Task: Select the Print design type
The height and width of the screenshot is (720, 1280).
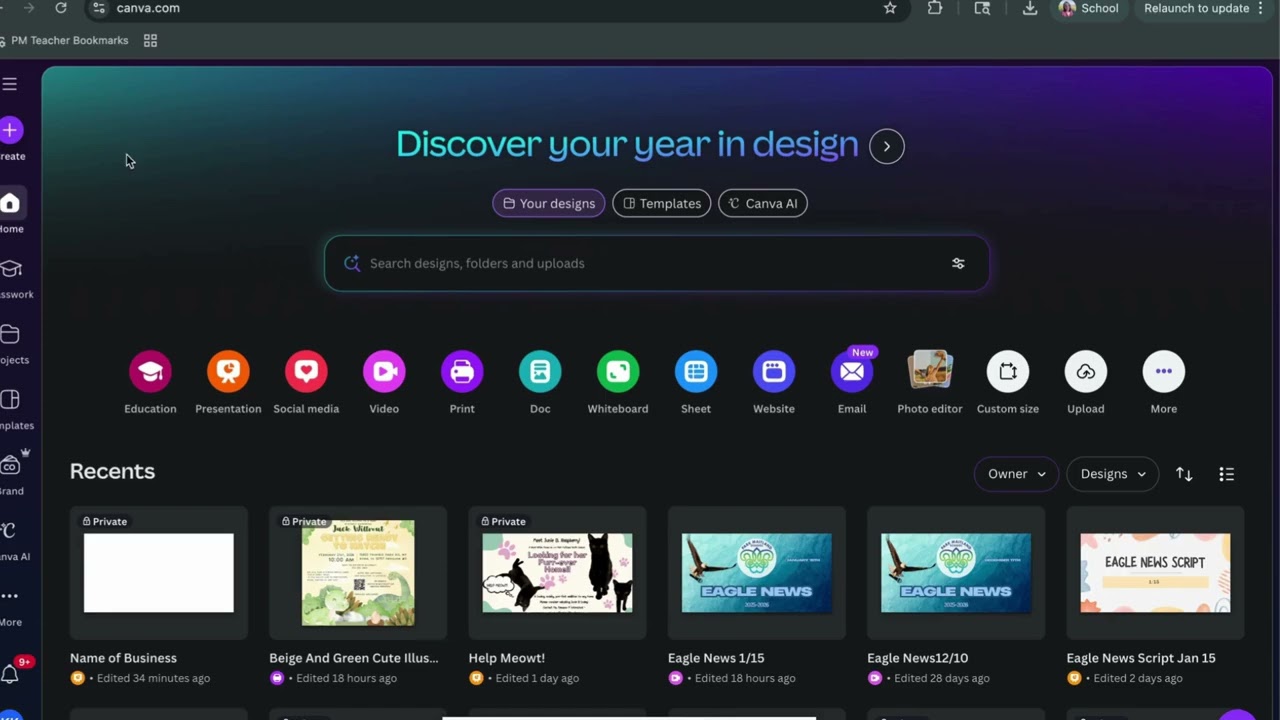Action: pos(462,372)
